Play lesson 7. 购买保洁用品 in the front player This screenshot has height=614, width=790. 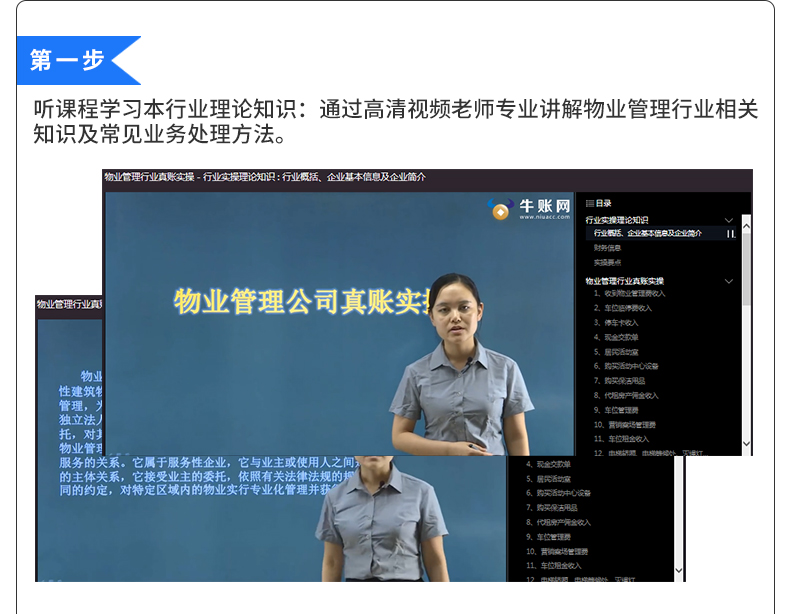(x=619, y=381)
